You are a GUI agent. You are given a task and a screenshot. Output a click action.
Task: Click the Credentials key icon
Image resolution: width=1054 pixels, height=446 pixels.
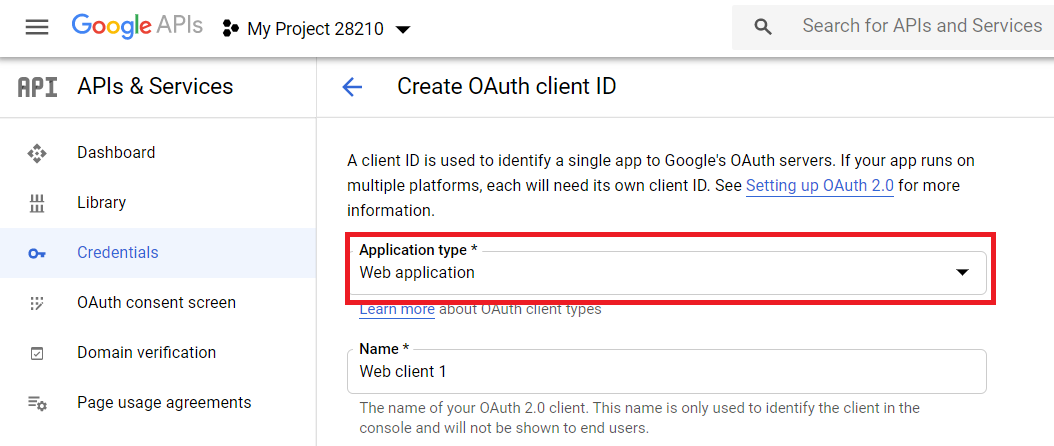tap(37, 254)
